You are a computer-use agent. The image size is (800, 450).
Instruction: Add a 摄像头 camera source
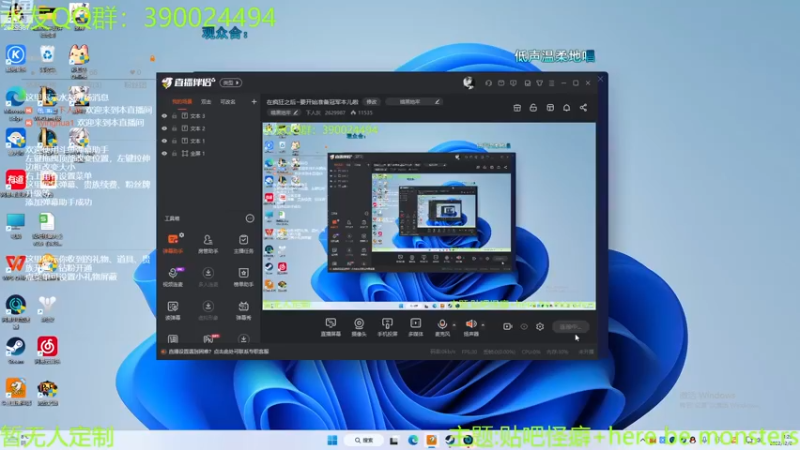click(359, 327)
